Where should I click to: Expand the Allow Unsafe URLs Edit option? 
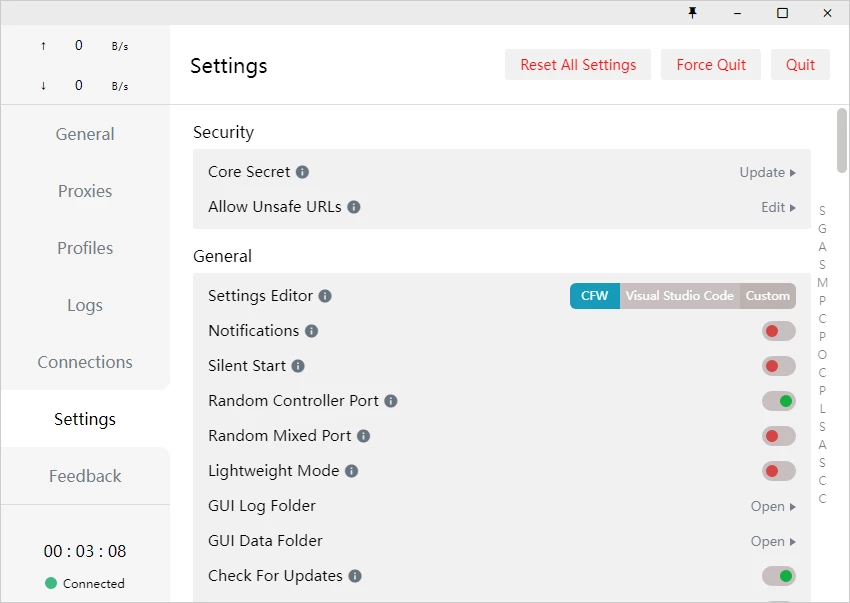click(x=778, y=207)
